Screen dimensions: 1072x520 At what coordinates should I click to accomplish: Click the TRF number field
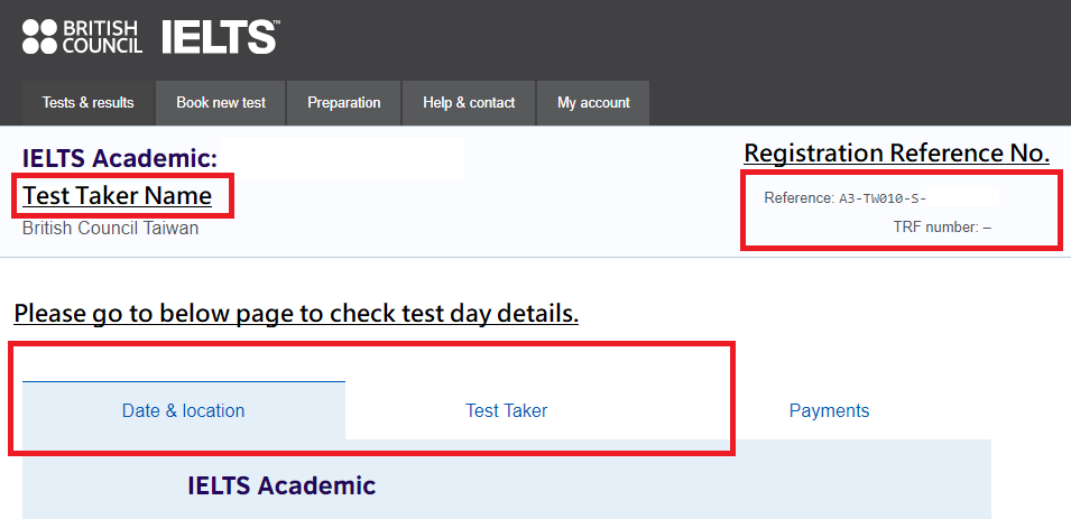[941, 227]
